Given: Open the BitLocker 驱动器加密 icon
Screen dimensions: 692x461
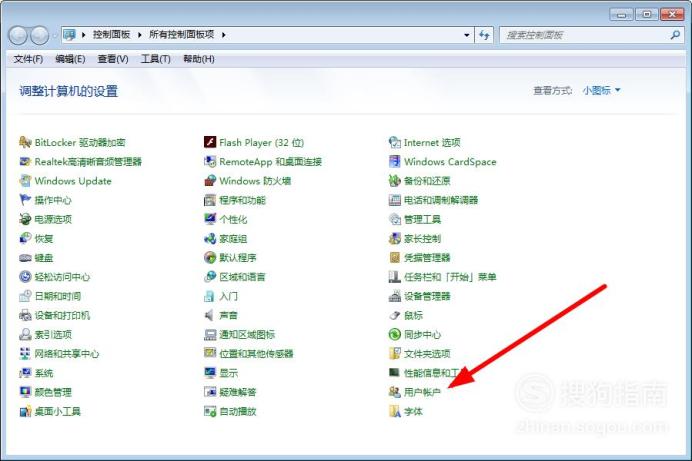Looking at the screenshot, I should [x=26, y=142].
